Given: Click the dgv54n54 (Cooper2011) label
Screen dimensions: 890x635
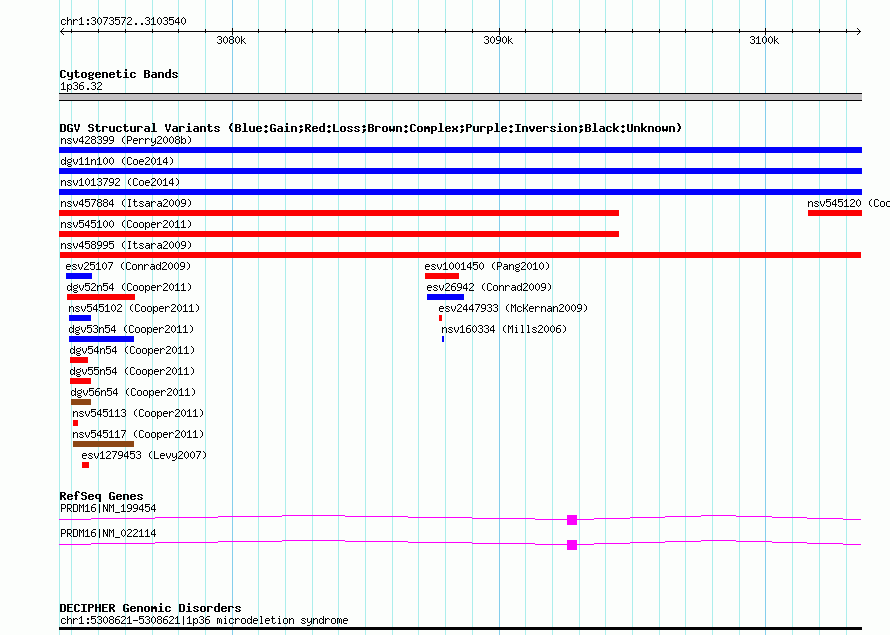Looking at the screenshot, I should pos(132,350).
